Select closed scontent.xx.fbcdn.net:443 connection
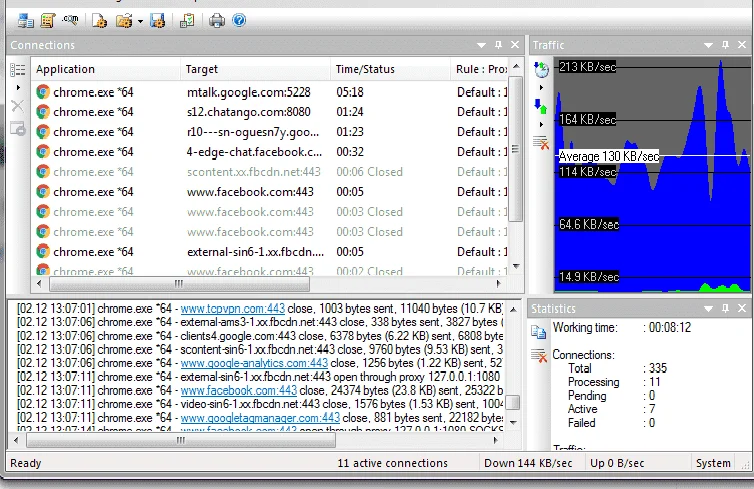The height and width of the screenshot is (489, 754). [270, 172]
